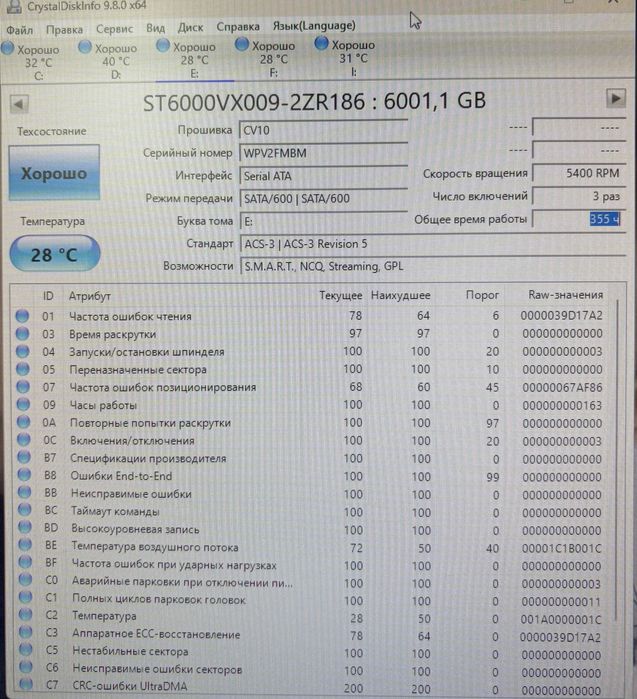Viewport: 637px width, 699px height.
Task: Click status icon for attribute 0A
Action: [x=23, y=422]
